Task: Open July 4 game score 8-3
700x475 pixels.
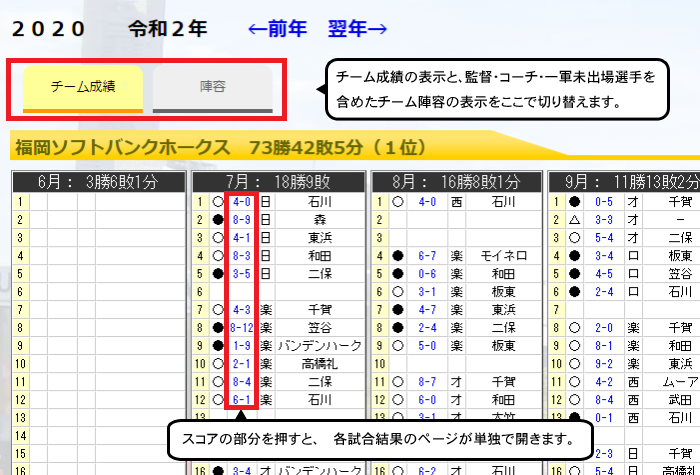Action: (x=242, y=256)
